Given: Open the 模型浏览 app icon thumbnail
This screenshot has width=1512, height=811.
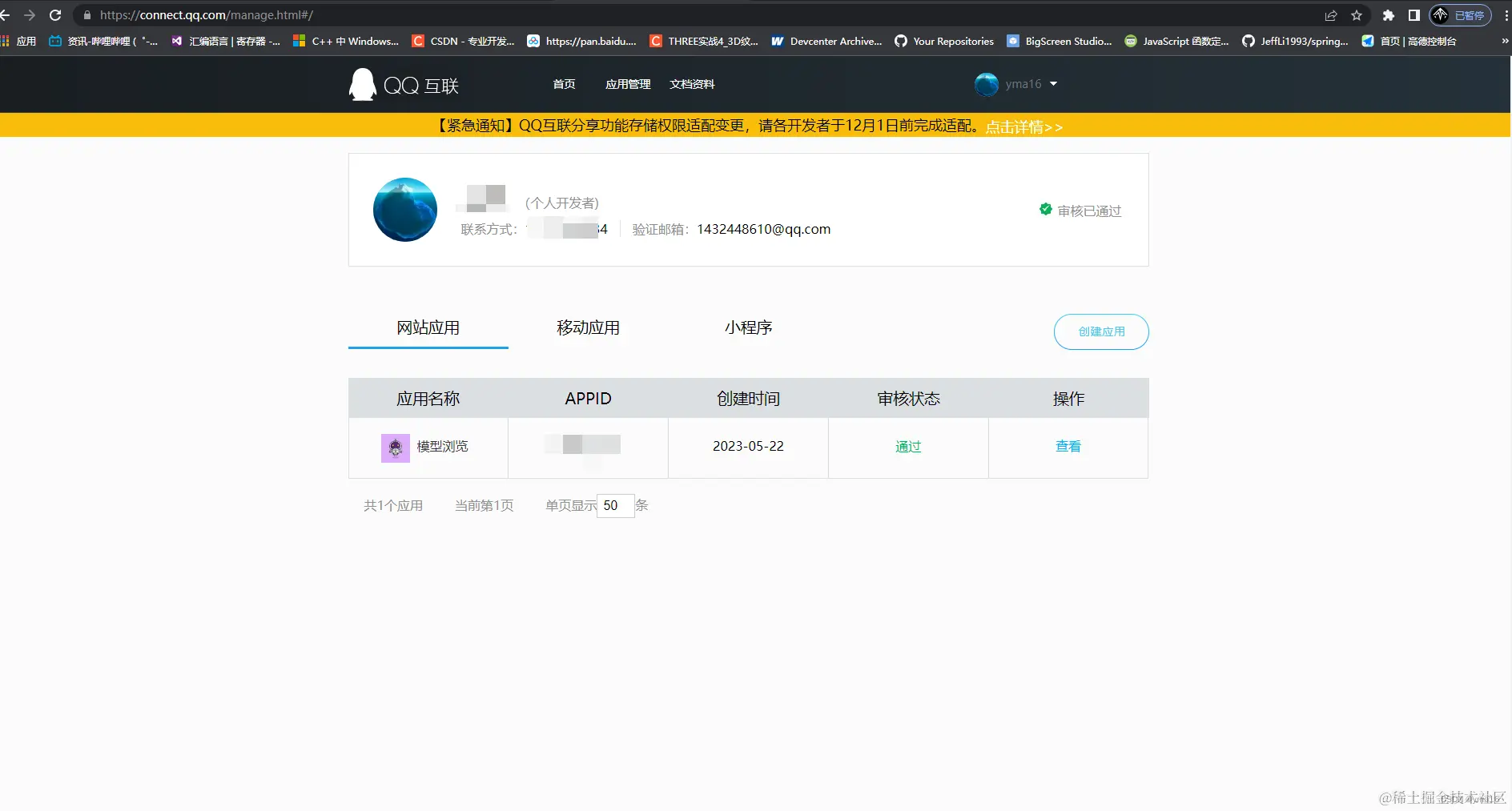Looking at the screenshot, I should coord(394,448).
